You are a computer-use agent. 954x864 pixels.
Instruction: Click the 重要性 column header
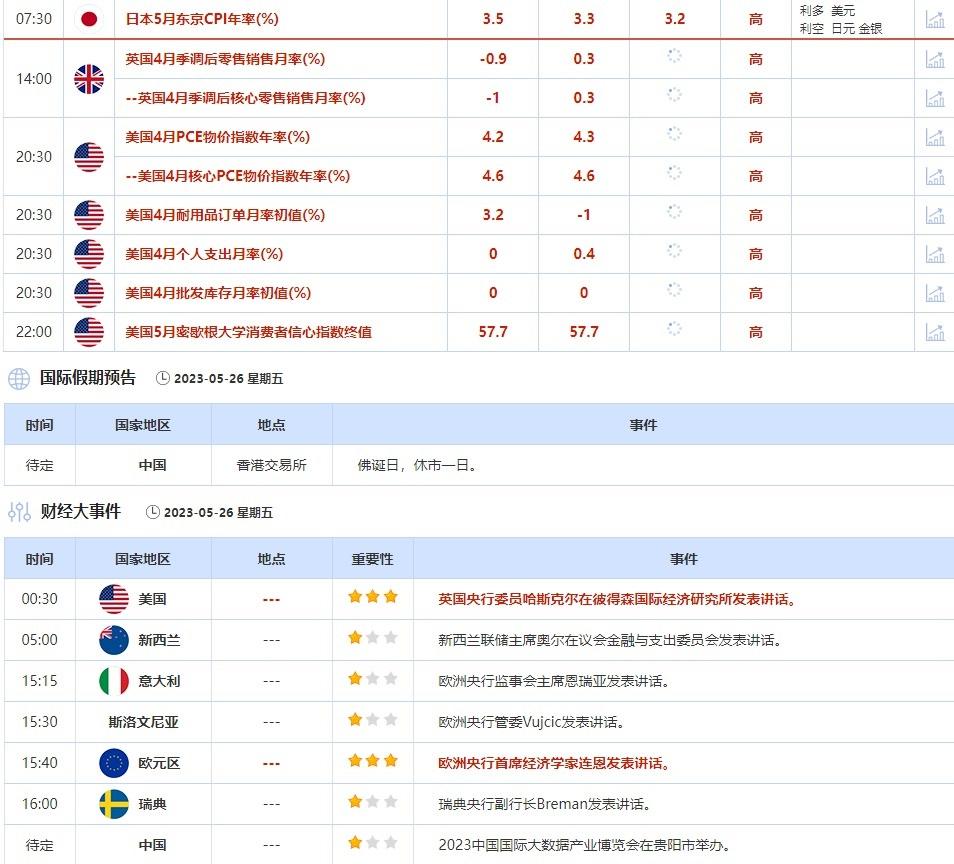(x=372, y=559)
